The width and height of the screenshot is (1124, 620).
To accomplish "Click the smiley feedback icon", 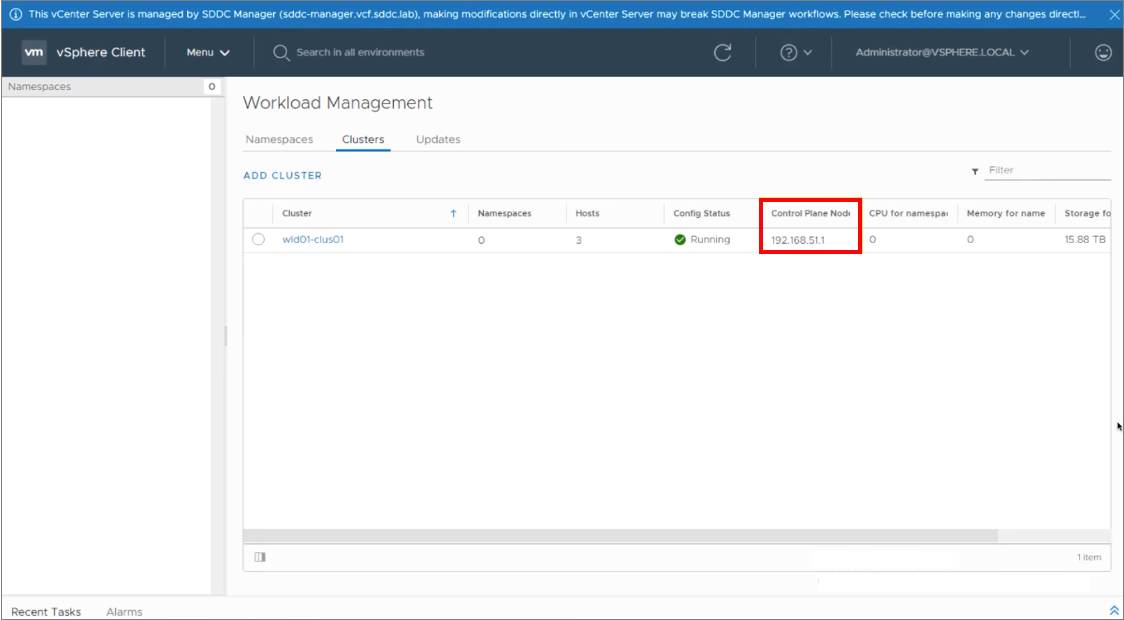I will tap(1103, 52).
